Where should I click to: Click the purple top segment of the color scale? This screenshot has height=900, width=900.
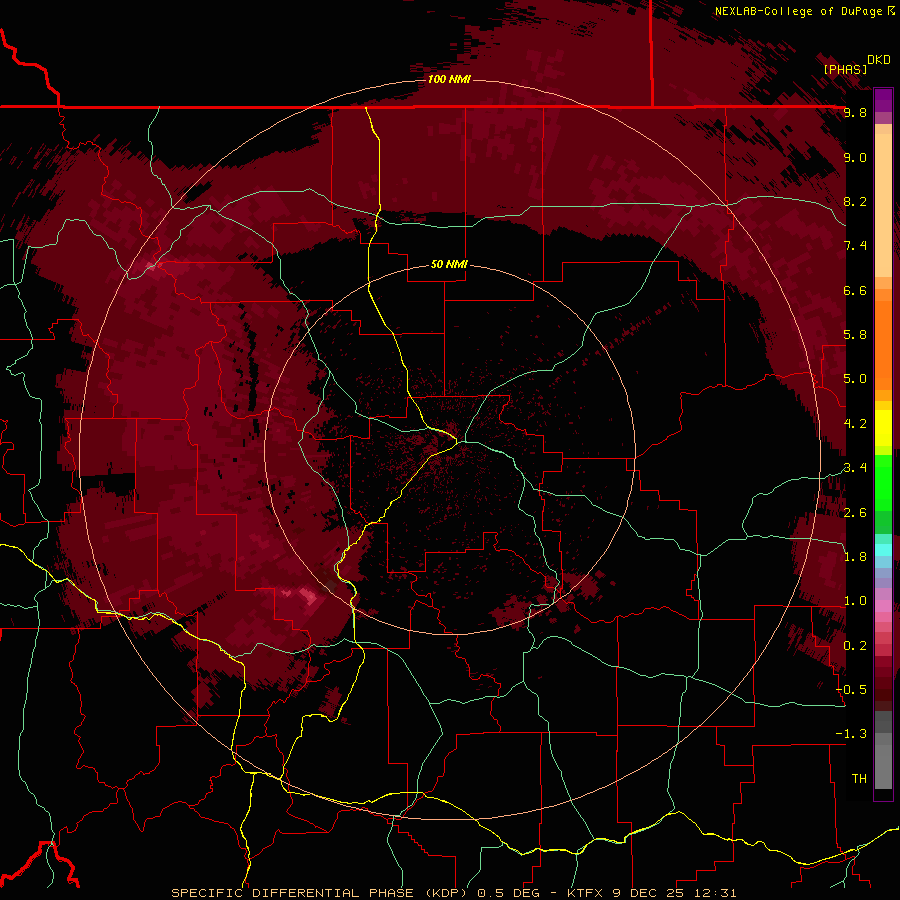(x=883, y=100)
